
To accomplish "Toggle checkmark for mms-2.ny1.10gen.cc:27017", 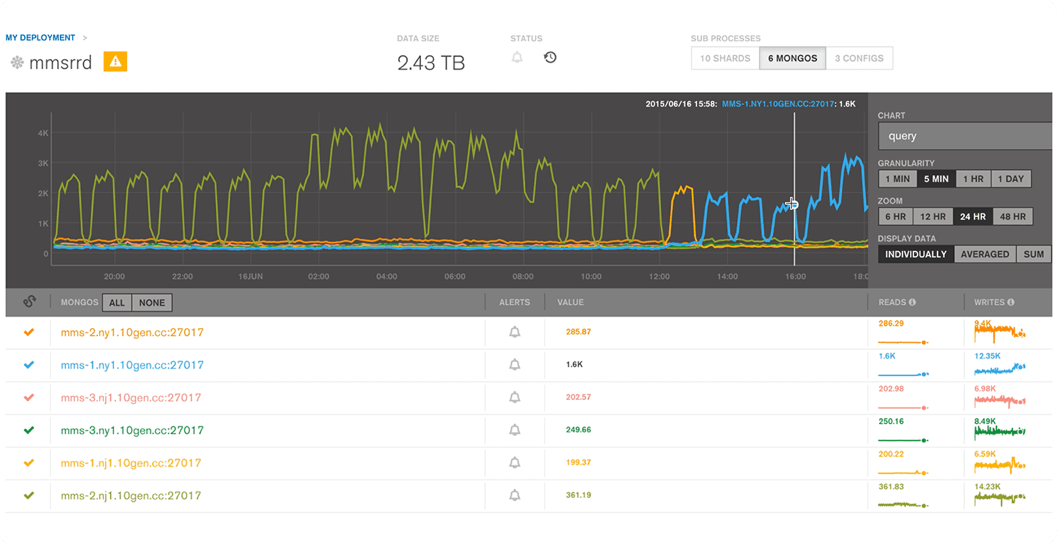I will (x=29, y=332).
